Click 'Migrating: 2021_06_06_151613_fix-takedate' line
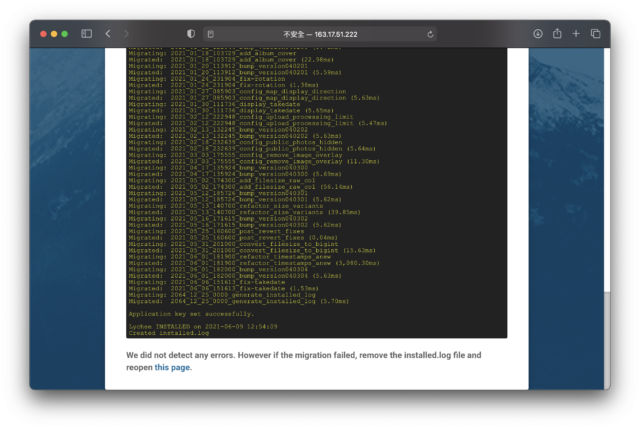 pyautogui.click(x=207, y=282)
